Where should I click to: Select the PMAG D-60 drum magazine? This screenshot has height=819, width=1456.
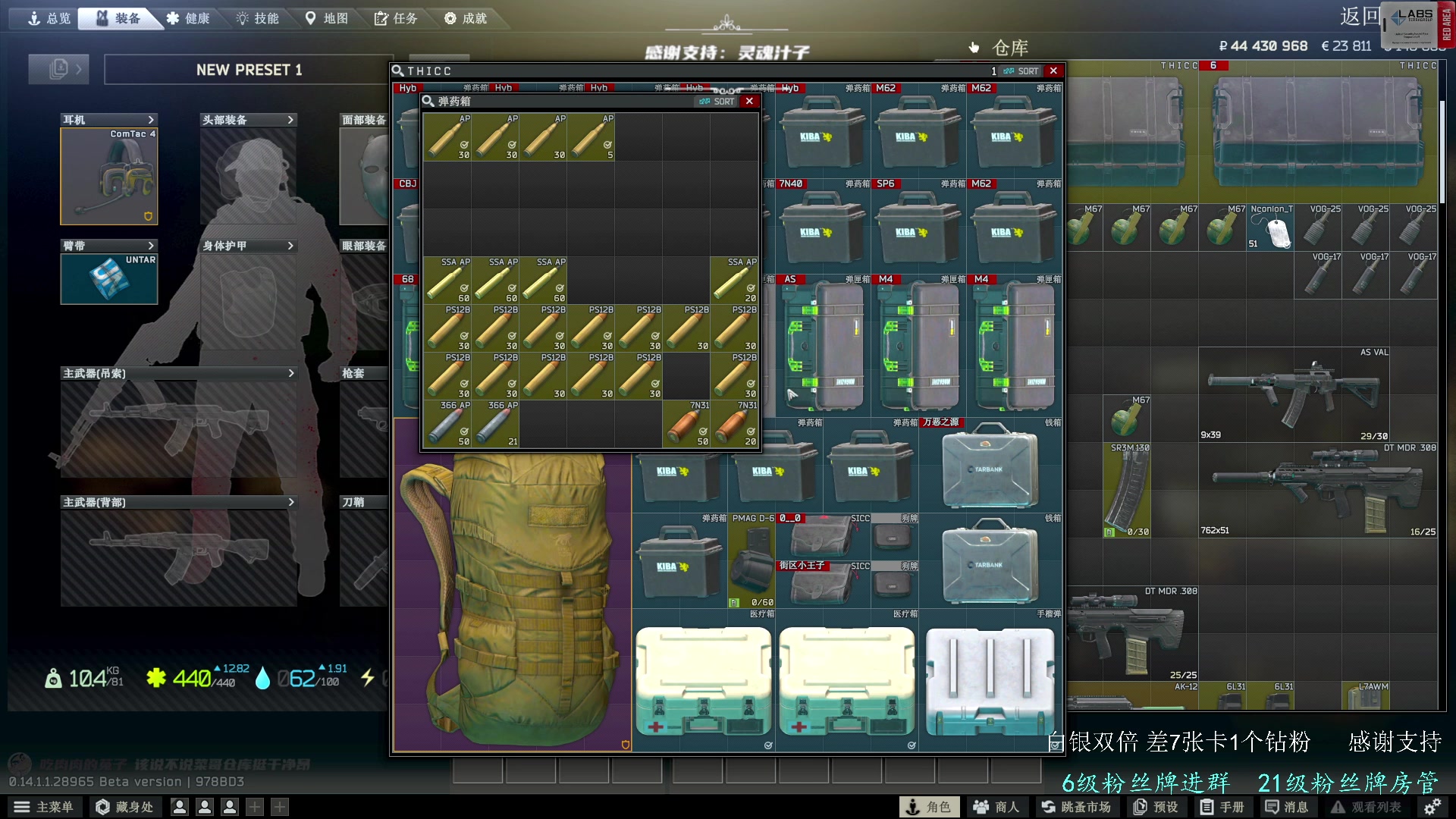tap(752, 561)
